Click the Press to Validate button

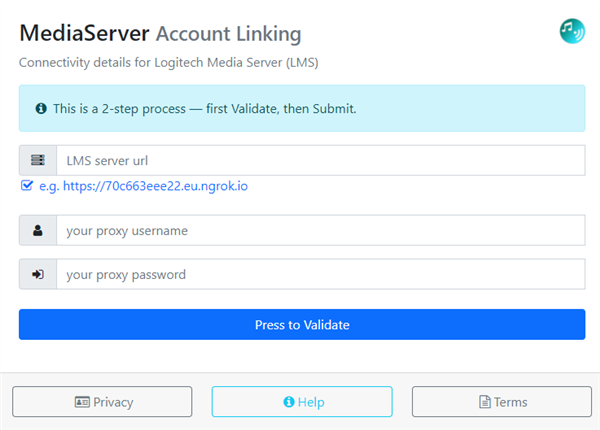302,324
